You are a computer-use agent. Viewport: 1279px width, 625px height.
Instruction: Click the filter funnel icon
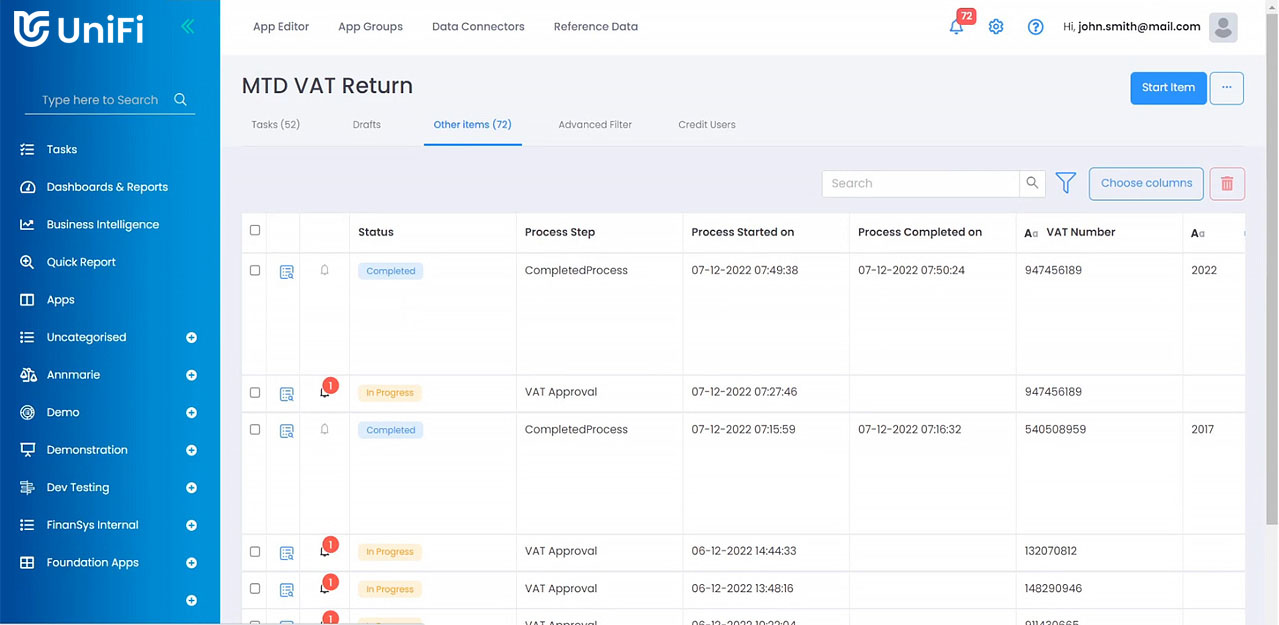(x=1066, y=183)
